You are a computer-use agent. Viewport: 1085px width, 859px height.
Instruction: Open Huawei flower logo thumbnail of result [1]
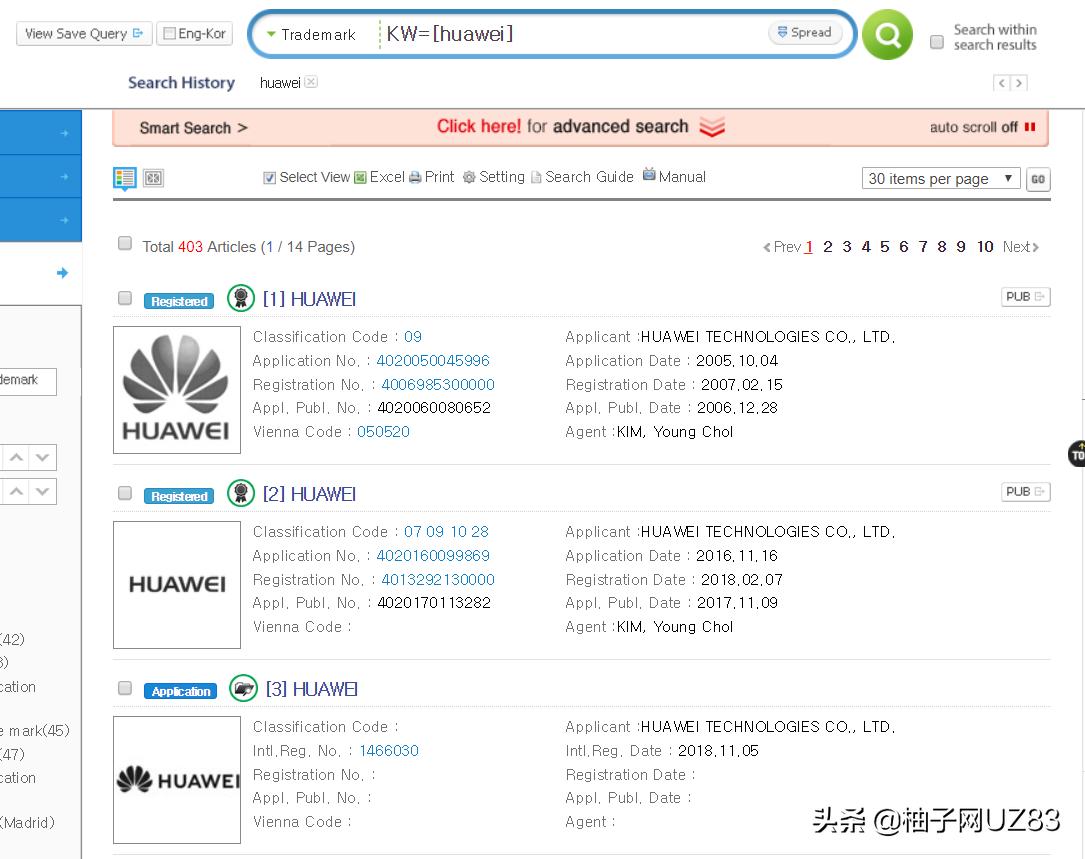pos(177,390)
